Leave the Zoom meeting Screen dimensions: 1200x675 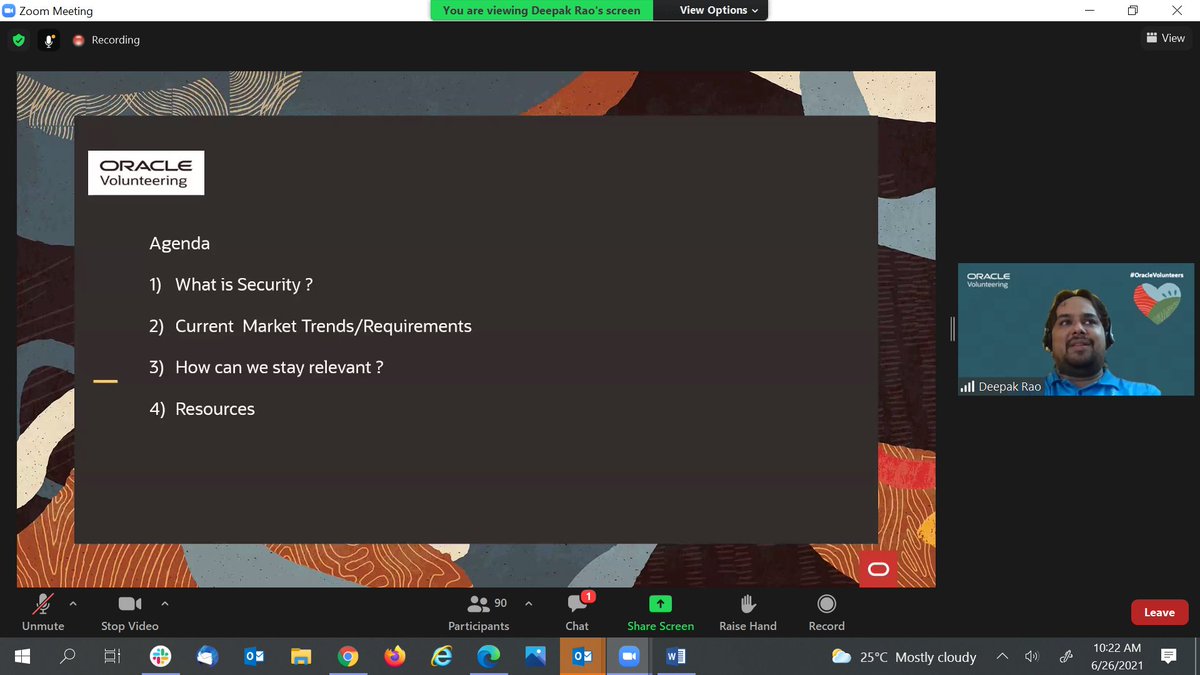point(1159,612)
